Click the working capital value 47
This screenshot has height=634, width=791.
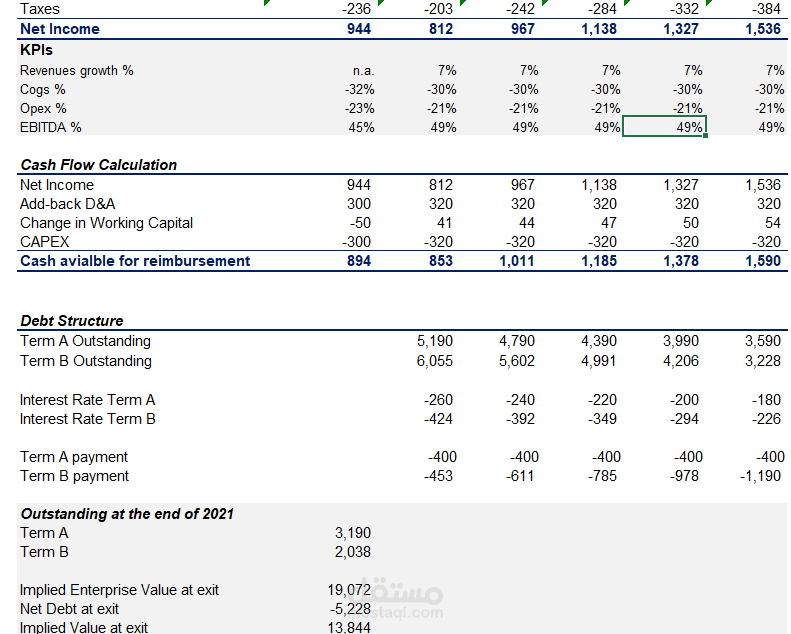point(608,223)
